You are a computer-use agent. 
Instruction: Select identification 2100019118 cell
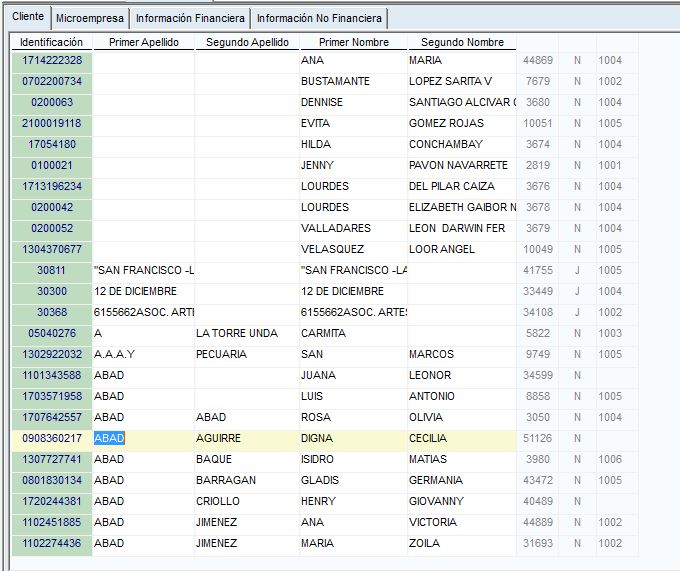tap(52, 124)
